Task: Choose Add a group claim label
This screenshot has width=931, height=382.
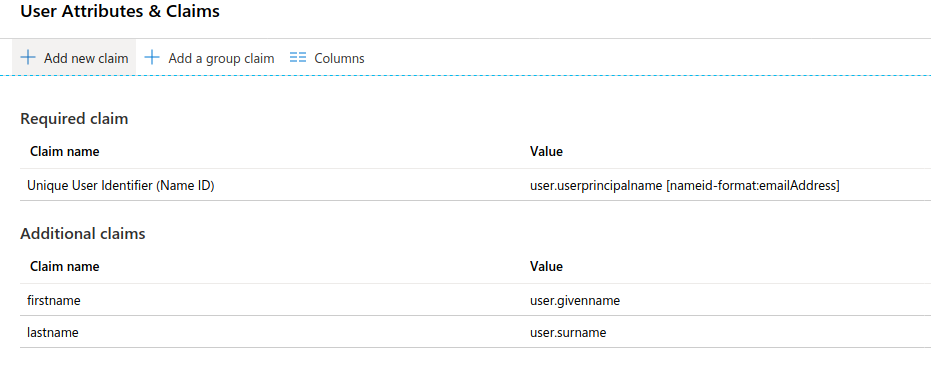Action: pyautogui.click(x=221, y=58)
